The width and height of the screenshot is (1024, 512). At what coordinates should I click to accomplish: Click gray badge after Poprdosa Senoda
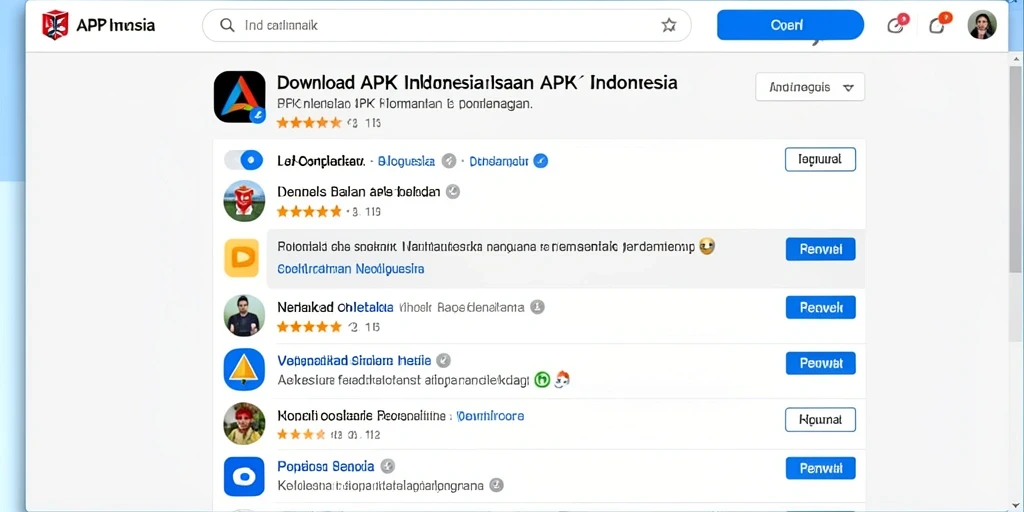(x=388, y=466)
